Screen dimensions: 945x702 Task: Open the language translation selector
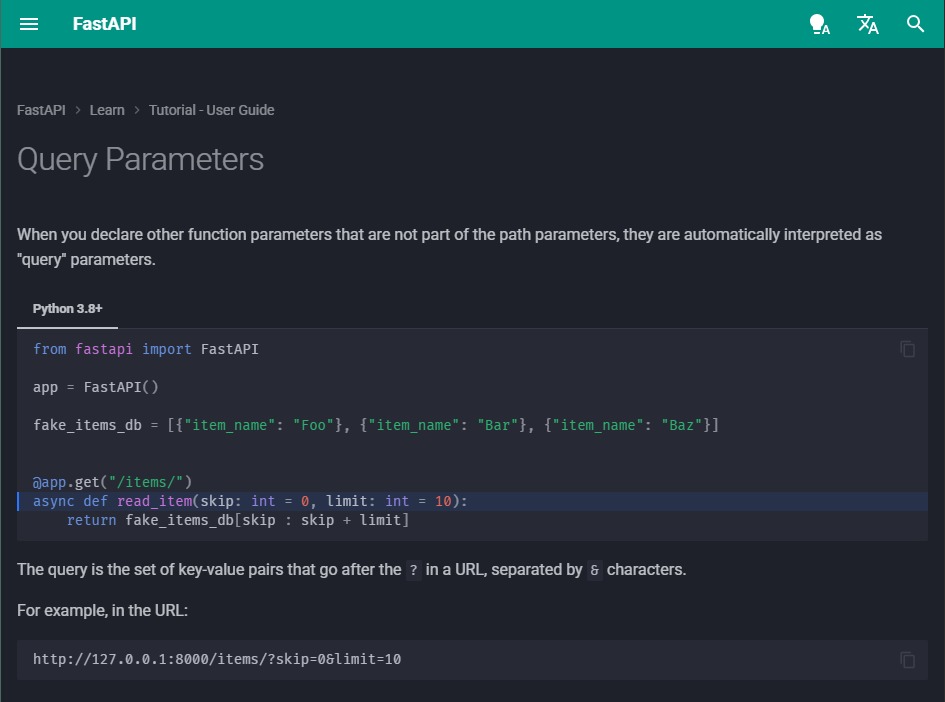pos(867,24)
